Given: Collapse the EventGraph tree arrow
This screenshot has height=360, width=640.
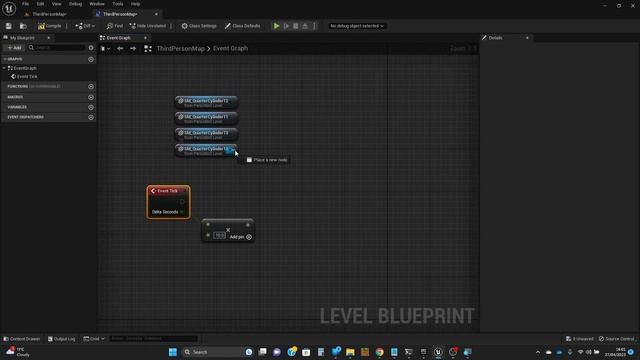Looking at the screenshot, I should 4,68.
